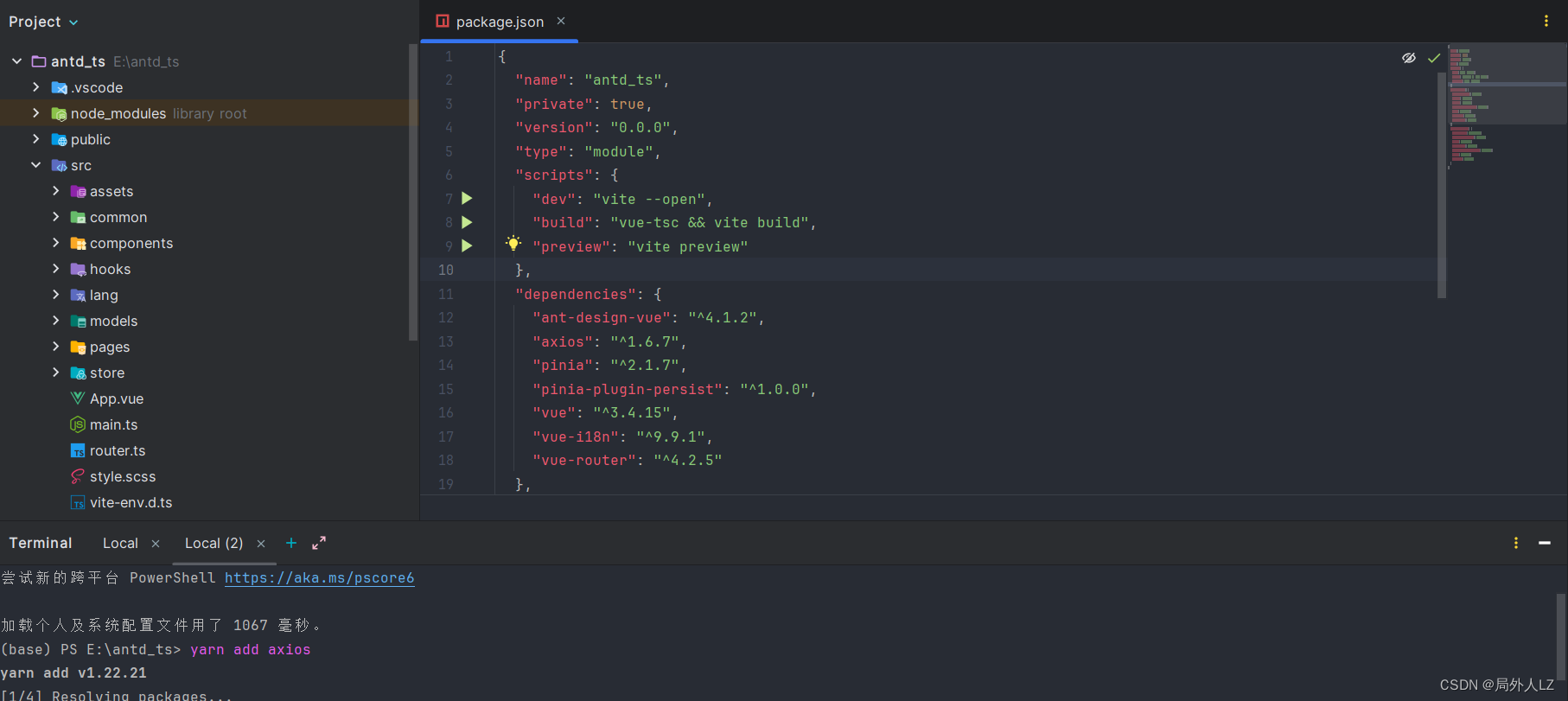
Task: Click the public folder icon
Action: [59, 139]
